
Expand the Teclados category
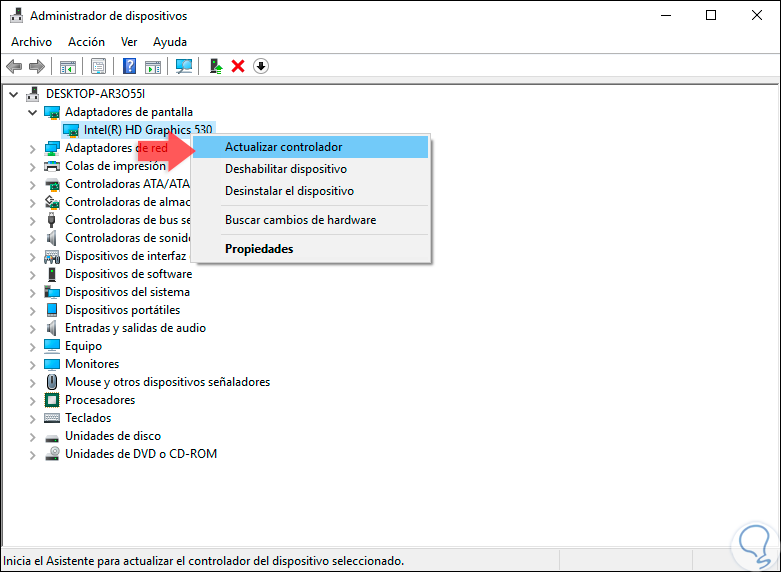pyautogui.click(x=32, y=418)
